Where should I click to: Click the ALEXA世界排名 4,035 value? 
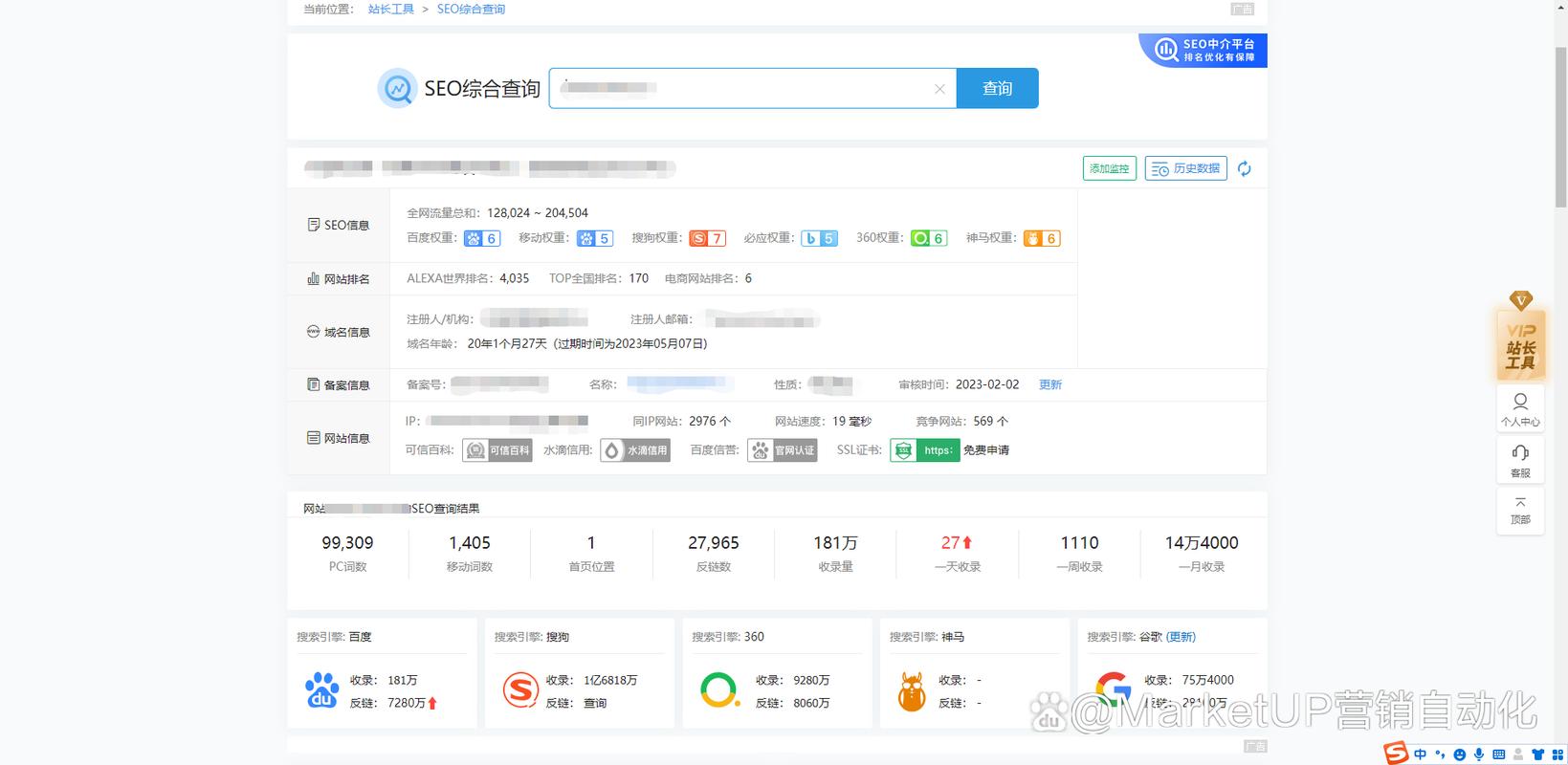click(x=515, y=278)
